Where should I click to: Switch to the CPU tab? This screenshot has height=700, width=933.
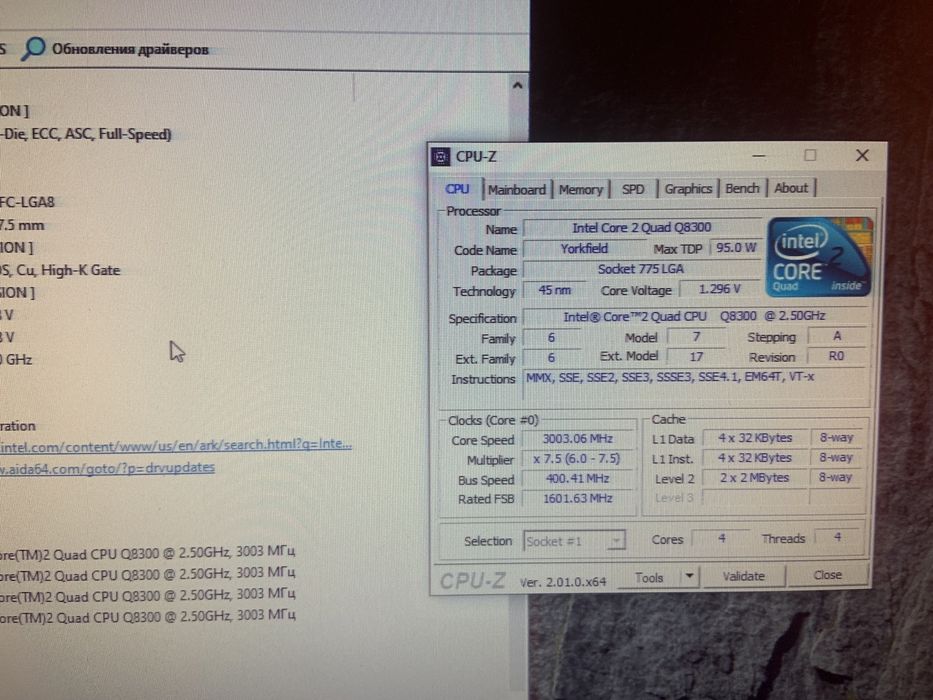[x=457, y=189]
